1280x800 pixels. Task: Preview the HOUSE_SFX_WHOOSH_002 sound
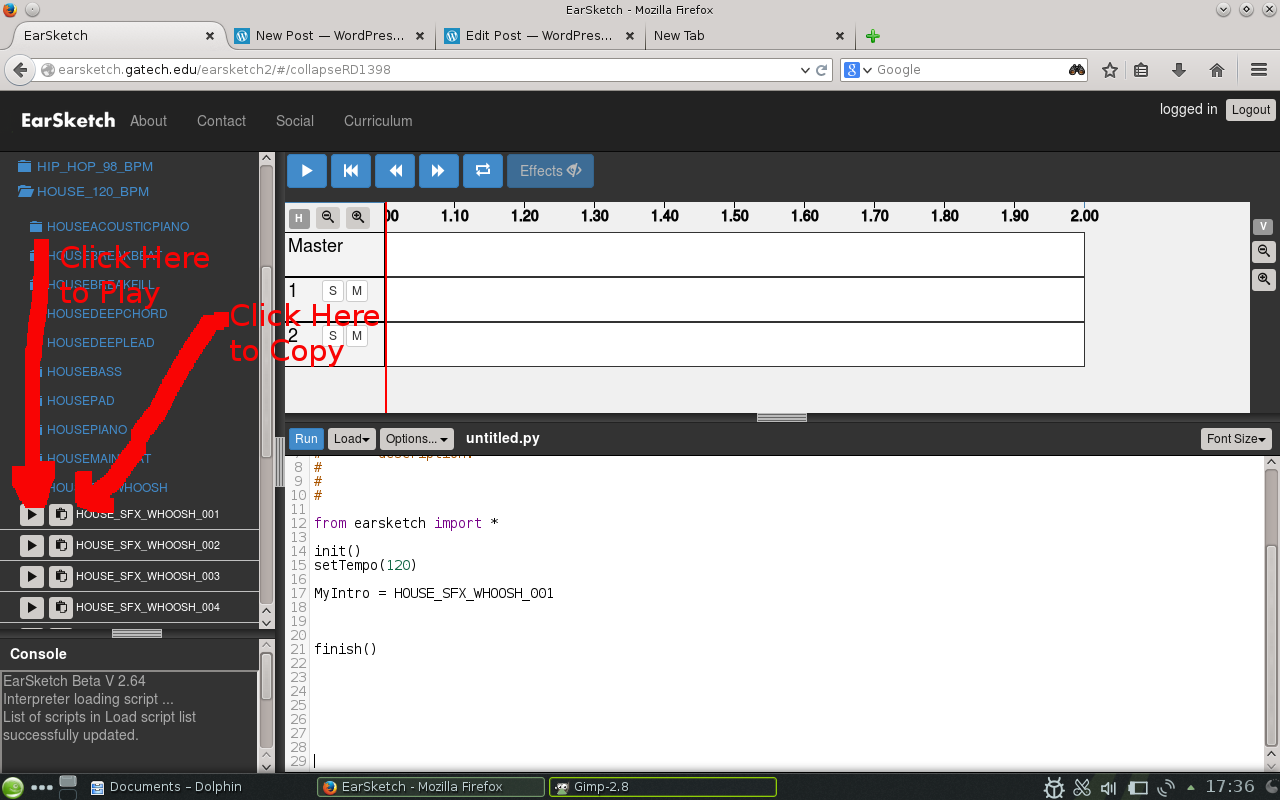[x=32, y=545]
